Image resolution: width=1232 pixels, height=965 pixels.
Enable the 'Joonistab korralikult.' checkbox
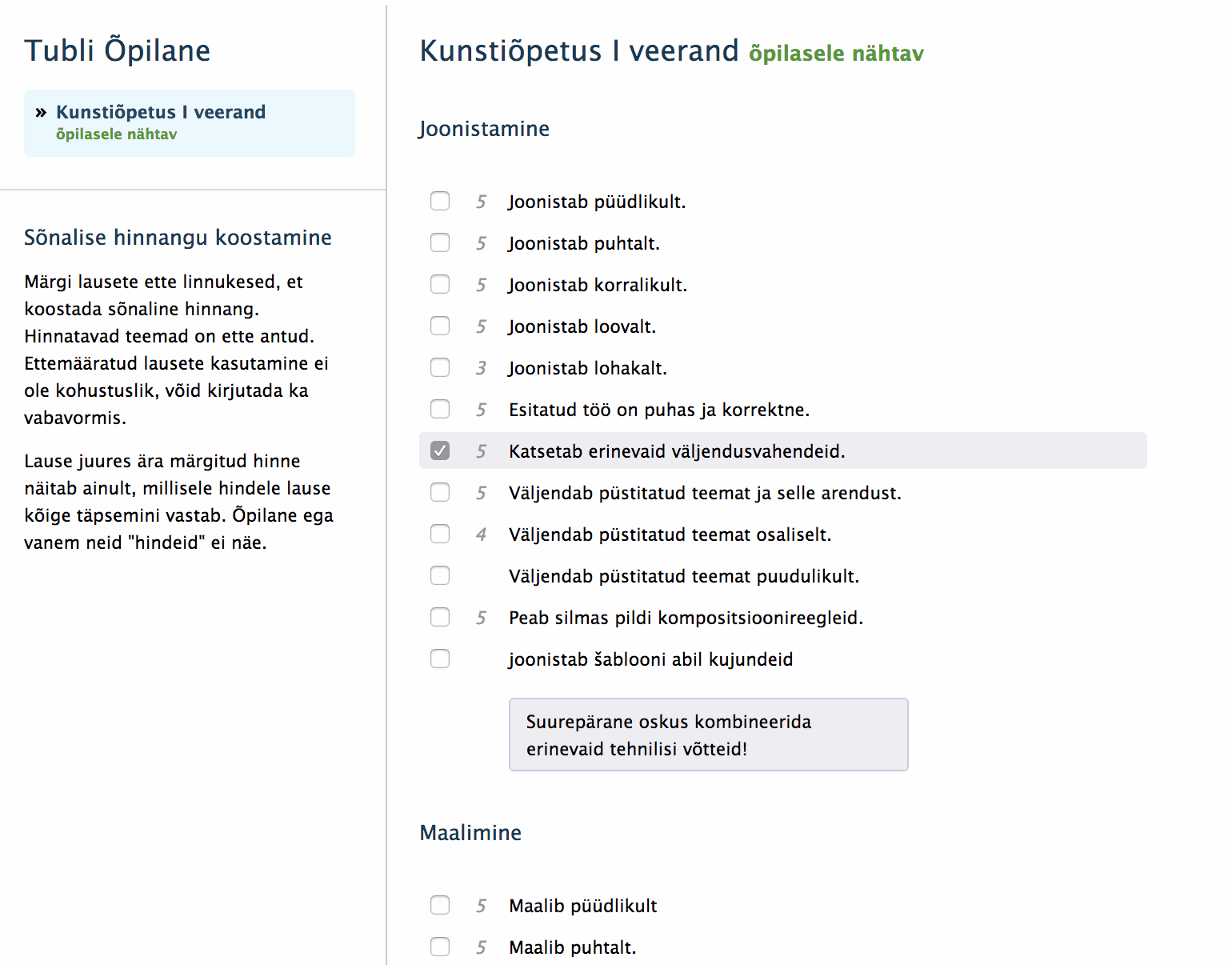pos(440,284)
